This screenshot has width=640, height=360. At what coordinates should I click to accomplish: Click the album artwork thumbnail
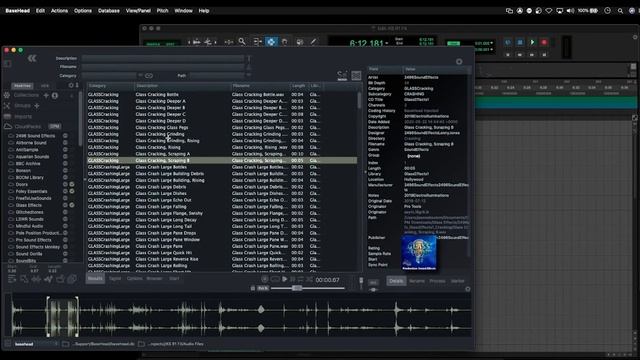pos(419,253)
